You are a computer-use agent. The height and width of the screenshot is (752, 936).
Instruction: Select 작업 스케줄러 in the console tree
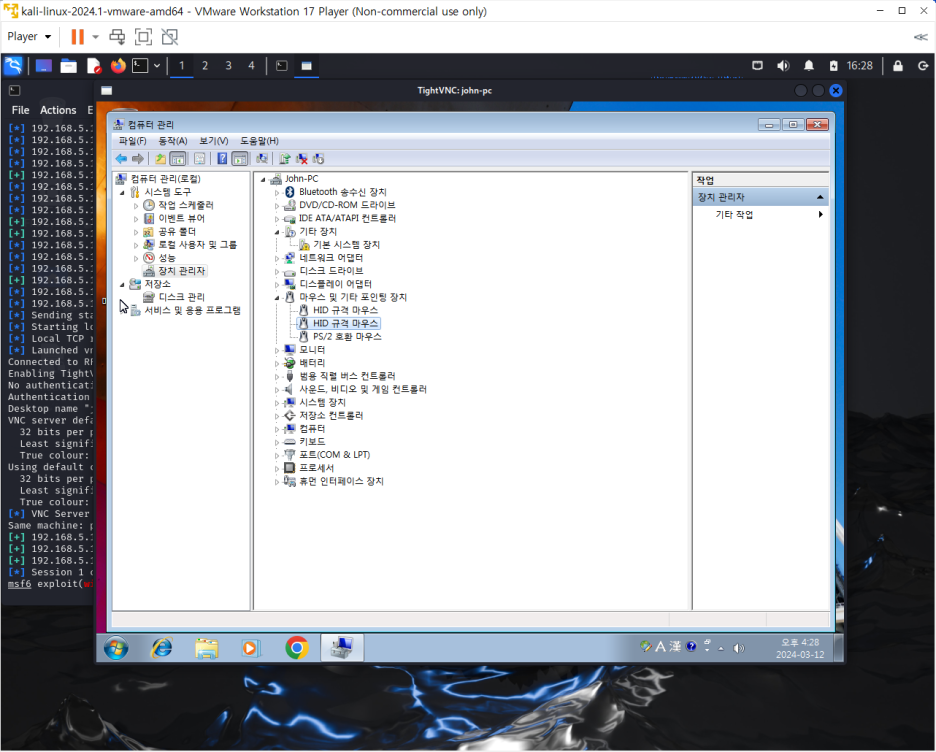coord(186,205)
